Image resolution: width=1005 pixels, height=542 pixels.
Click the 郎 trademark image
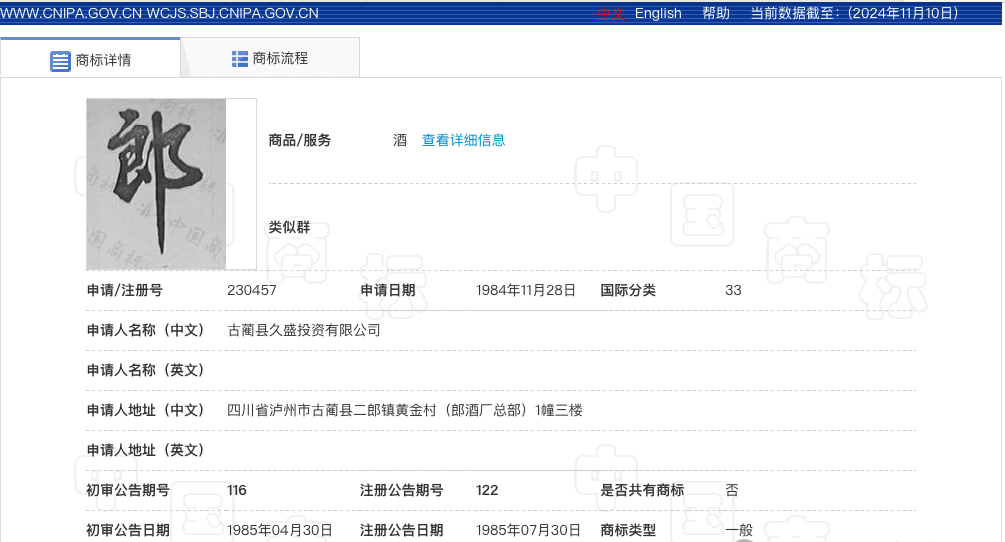pos(157,184)
